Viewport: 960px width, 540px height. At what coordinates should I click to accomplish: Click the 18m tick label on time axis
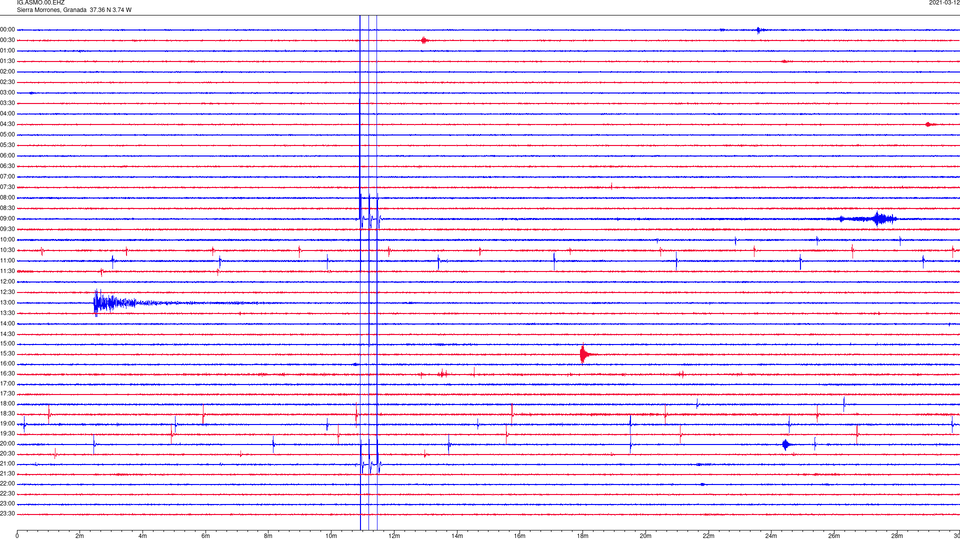[582, 536]
